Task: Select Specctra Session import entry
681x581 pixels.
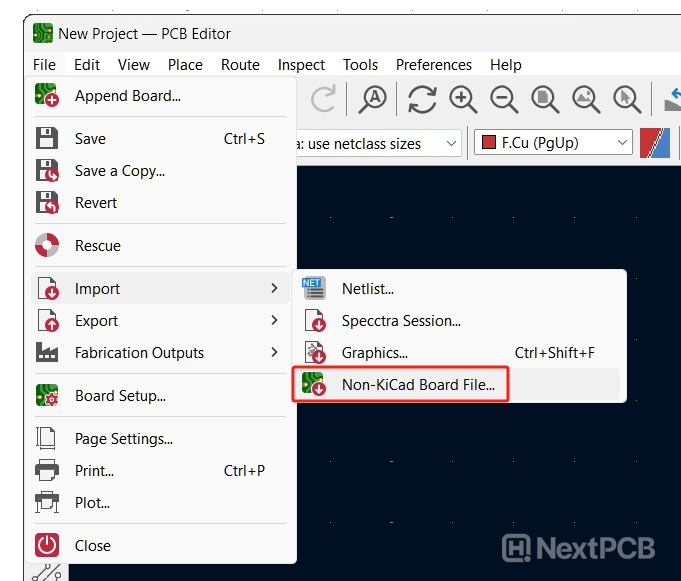Action: coord(400,321)
